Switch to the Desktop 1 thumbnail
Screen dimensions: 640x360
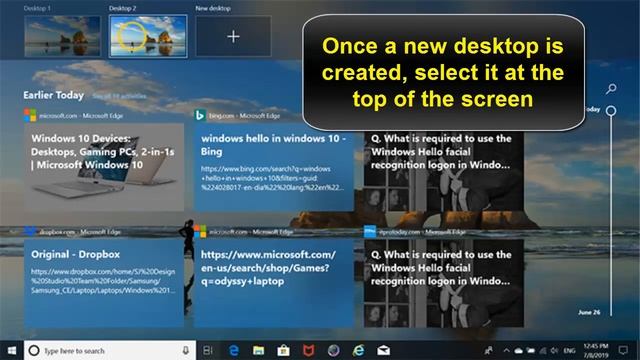pyautogui.click(x=62, y=36)
